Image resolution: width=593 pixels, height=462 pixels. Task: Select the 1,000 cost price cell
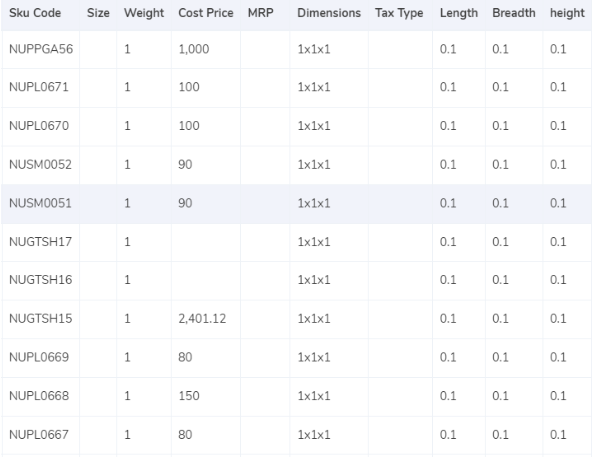[206, 50]
